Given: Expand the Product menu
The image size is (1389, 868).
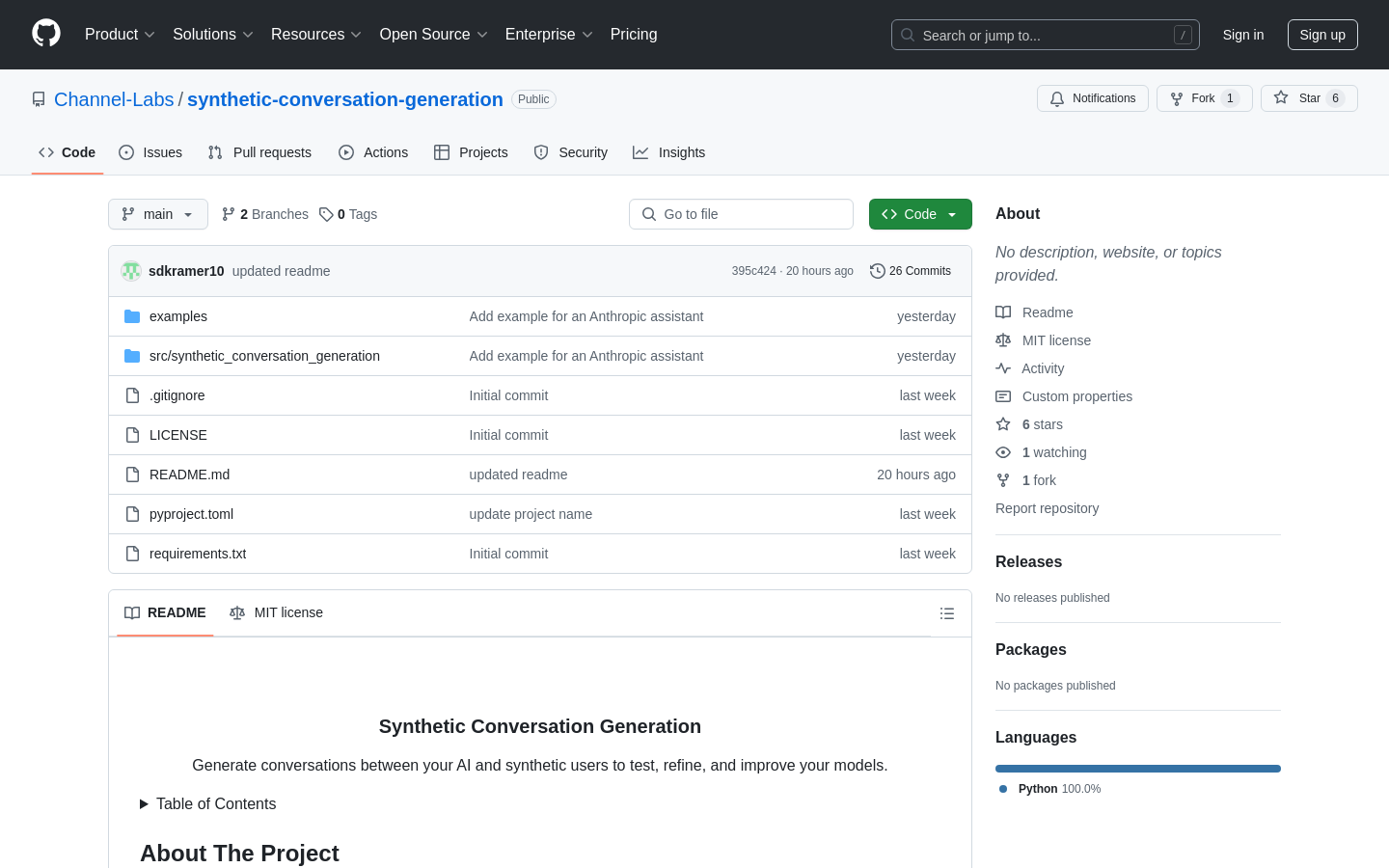Looking at the screenshot, I should click(120, 34).
